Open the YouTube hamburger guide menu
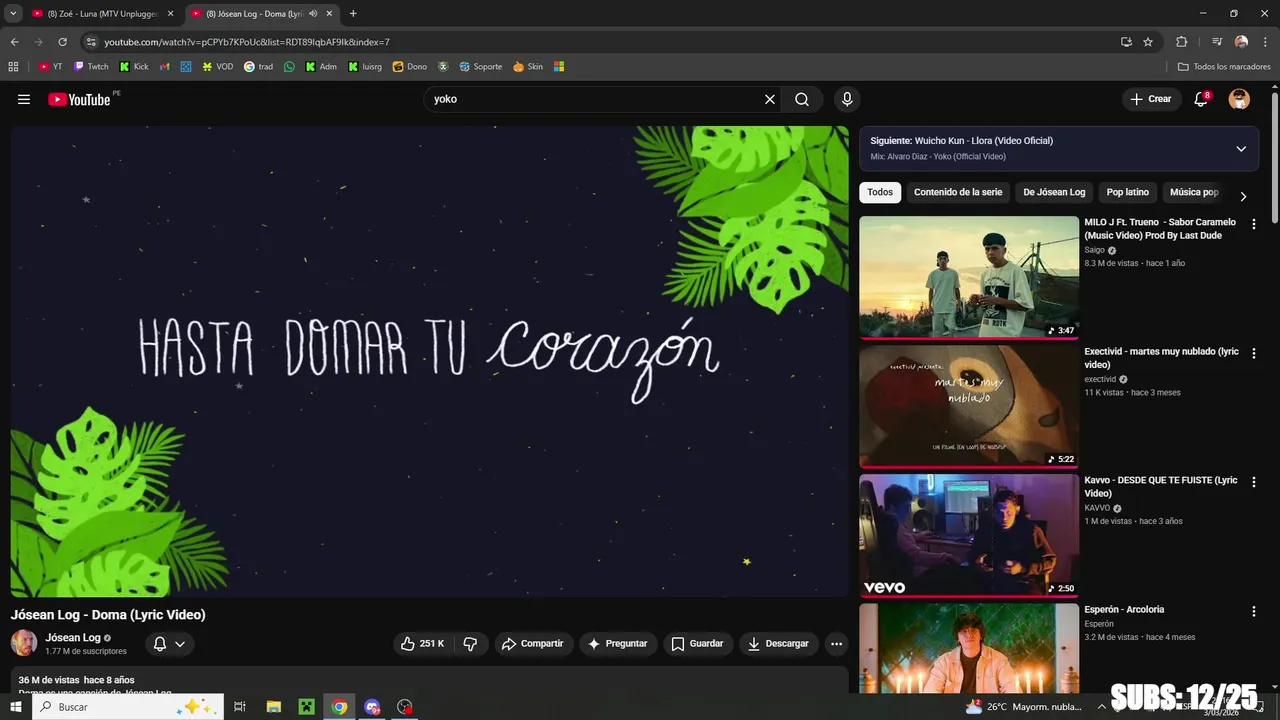Screen dimensions: 1280x720 coord(24,99)
